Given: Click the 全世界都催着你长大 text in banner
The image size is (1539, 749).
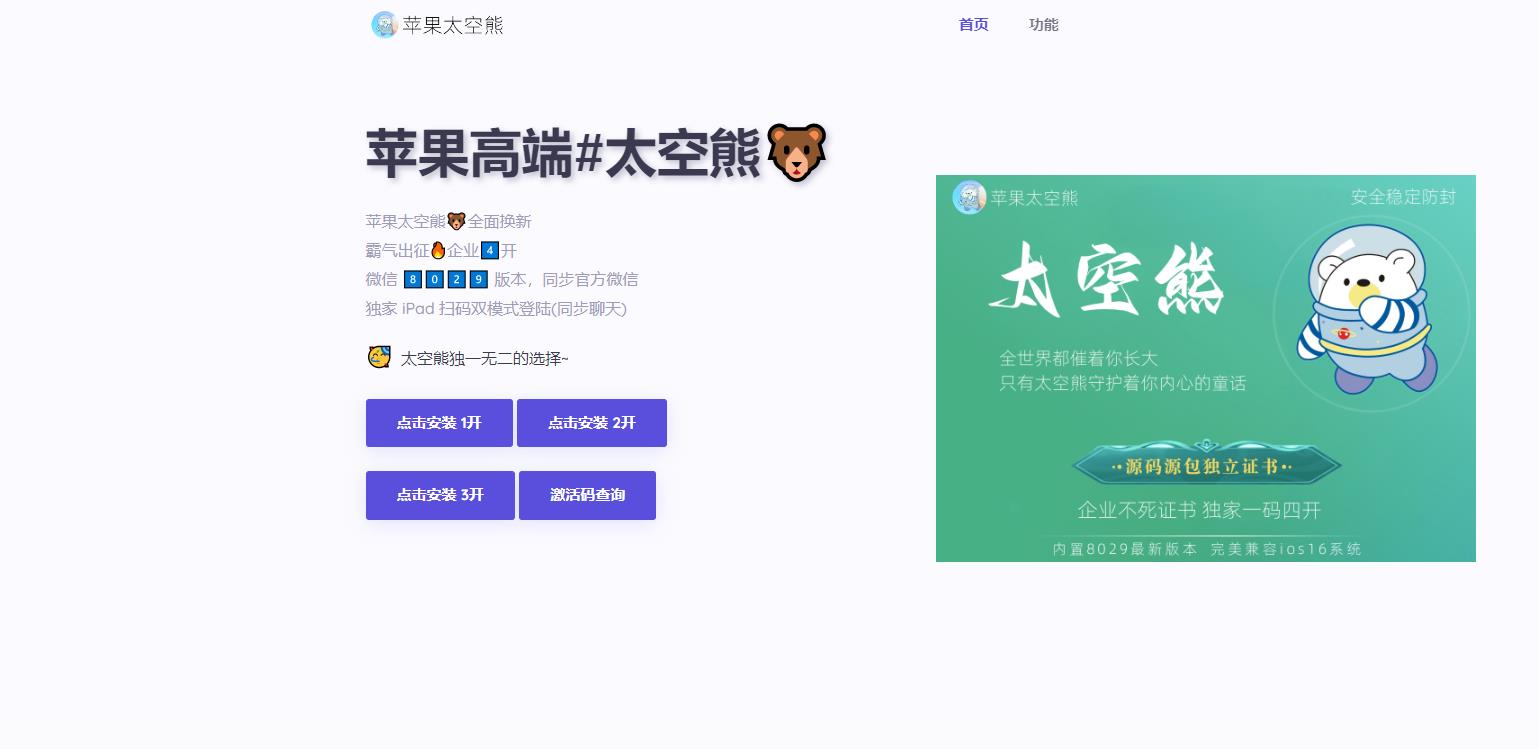Looking at the screenshot, I should (x=1078, y=359).
